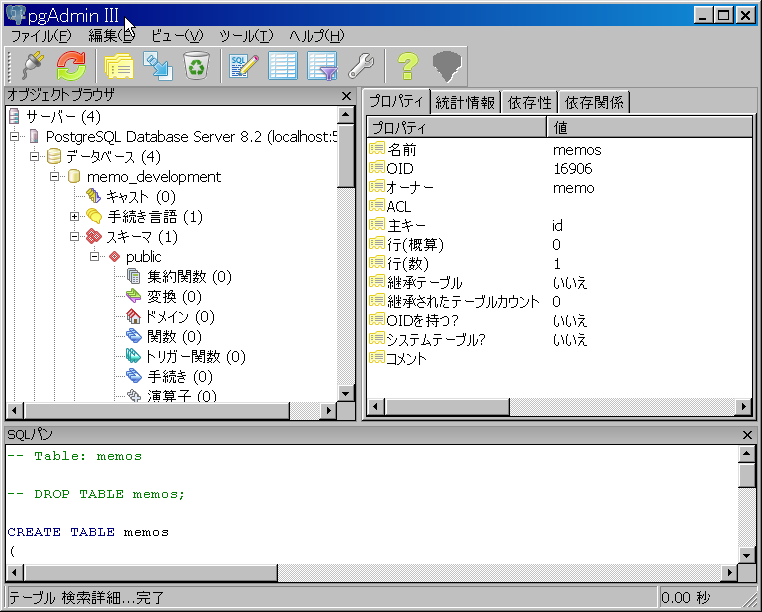Collapse the memo_development node expander
Viewport: 762px width, 612px height.
click(54, 176)
